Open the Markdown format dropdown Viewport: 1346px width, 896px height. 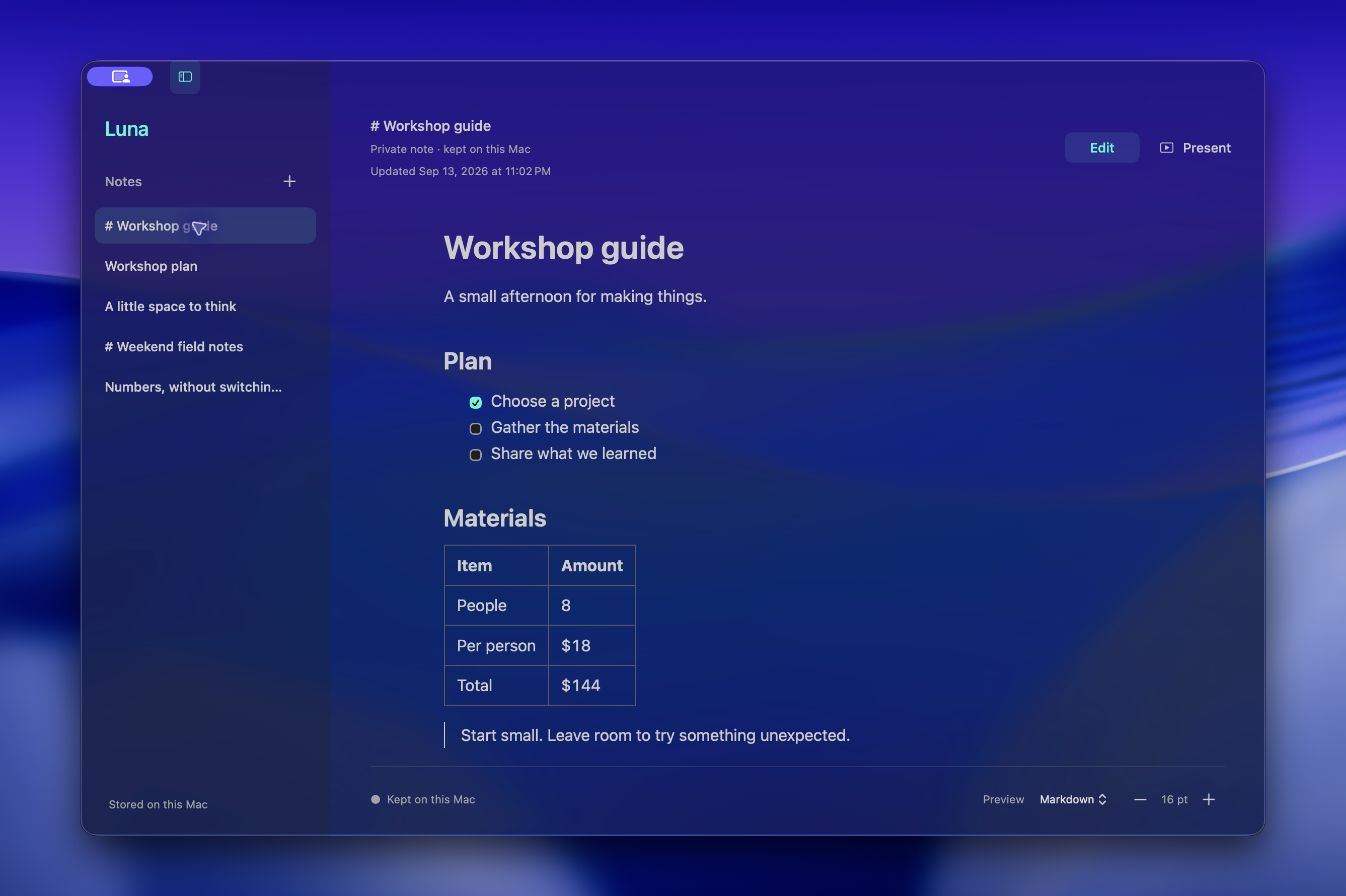(1073, 799)
